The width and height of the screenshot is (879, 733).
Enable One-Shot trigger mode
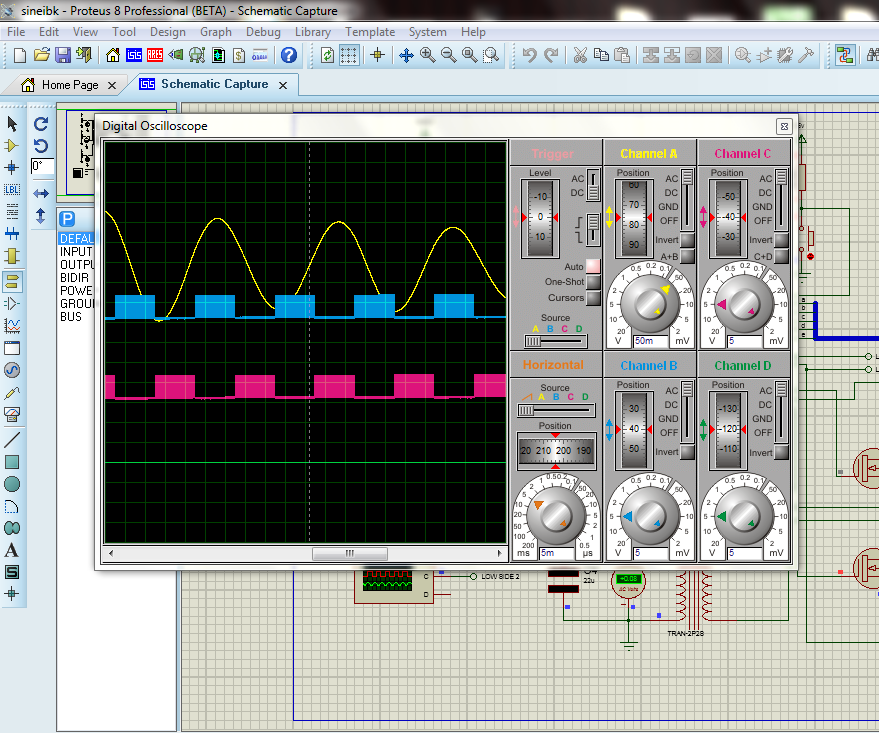[593, 282]
